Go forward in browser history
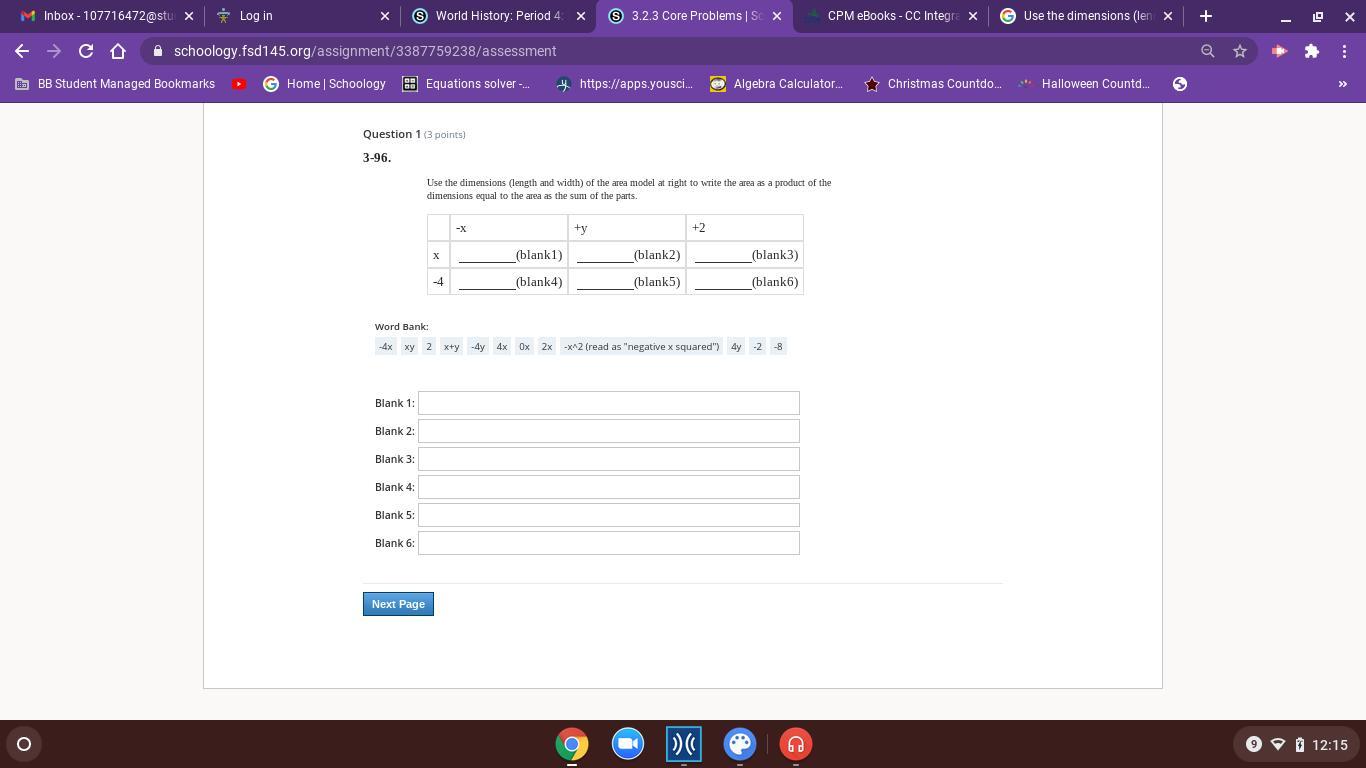 [54, 51]
